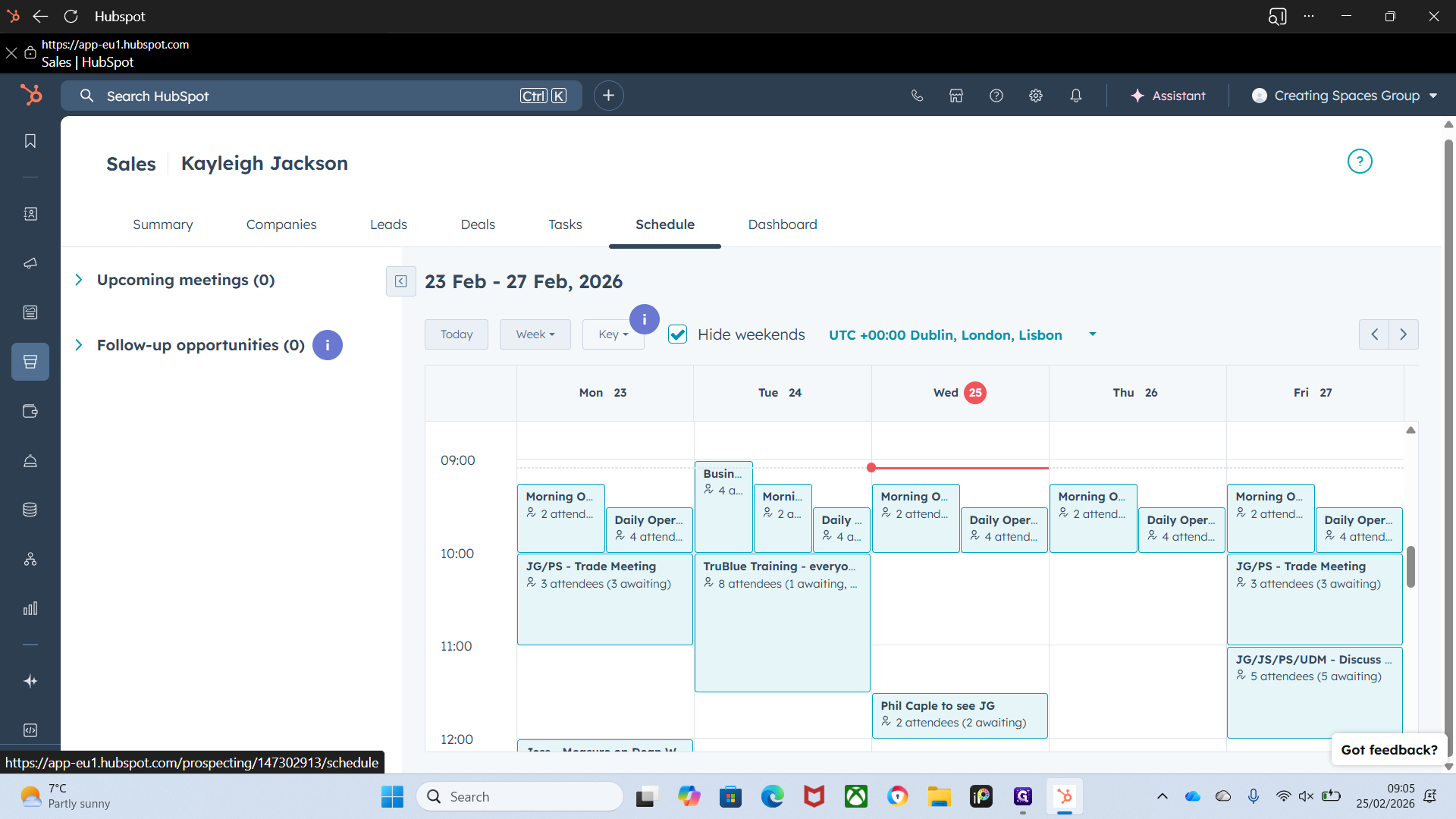Open the Service sidebar icon
The width and height of the screenshot is (1456, 819).
[30, 460]
